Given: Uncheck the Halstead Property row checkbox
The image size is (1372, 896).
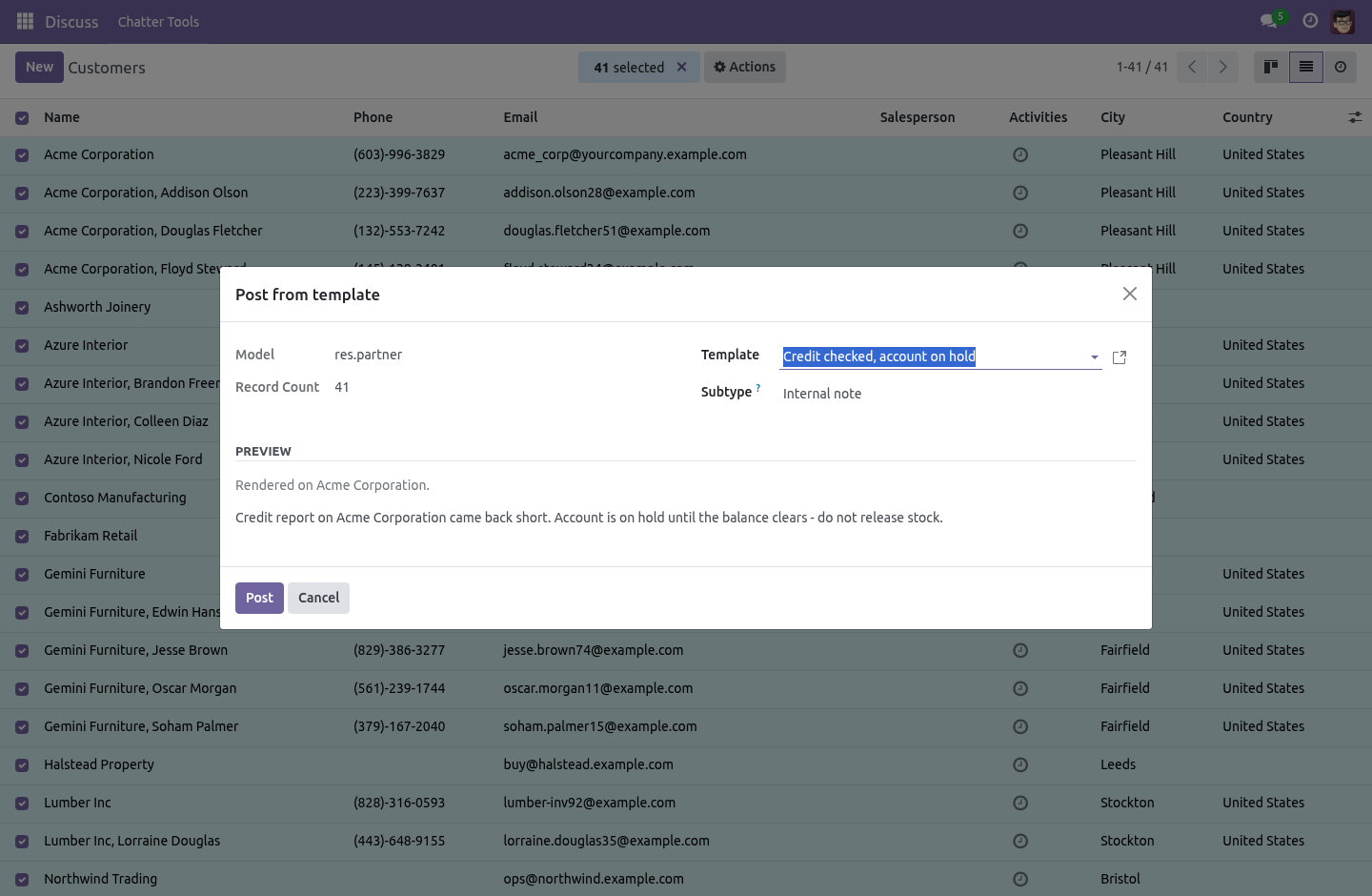Looking at the screenshot, I should click(x=22, y=765).
